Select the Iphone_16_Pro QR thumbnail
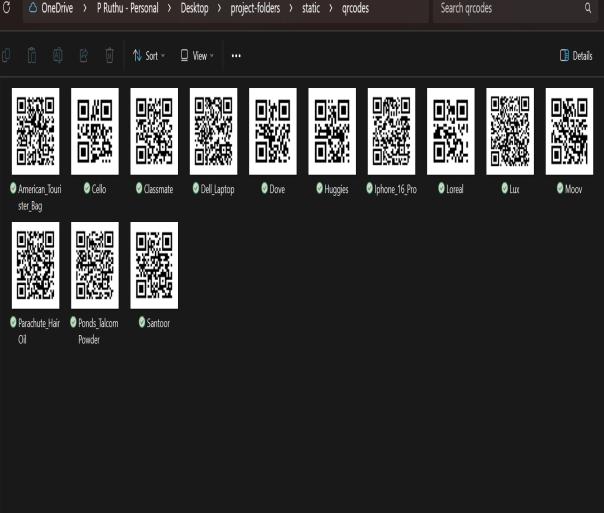This screenshot has width=604, height=513. click(391, 131)
